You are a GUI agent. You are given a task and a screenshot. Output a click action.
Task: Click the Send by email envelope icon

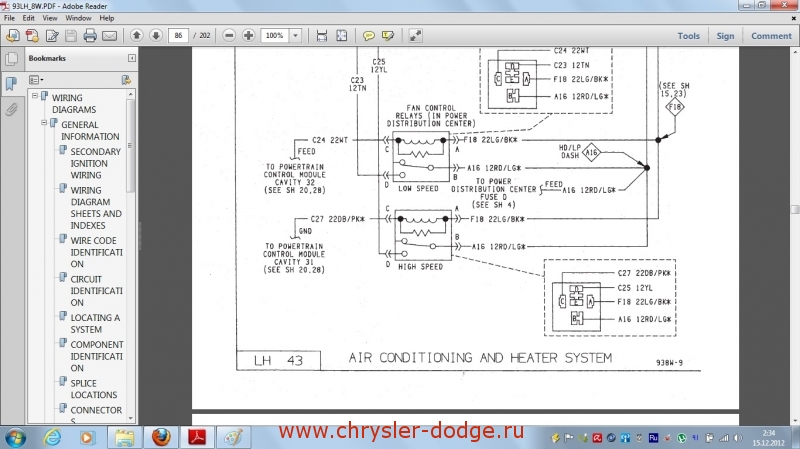(109, 36)
